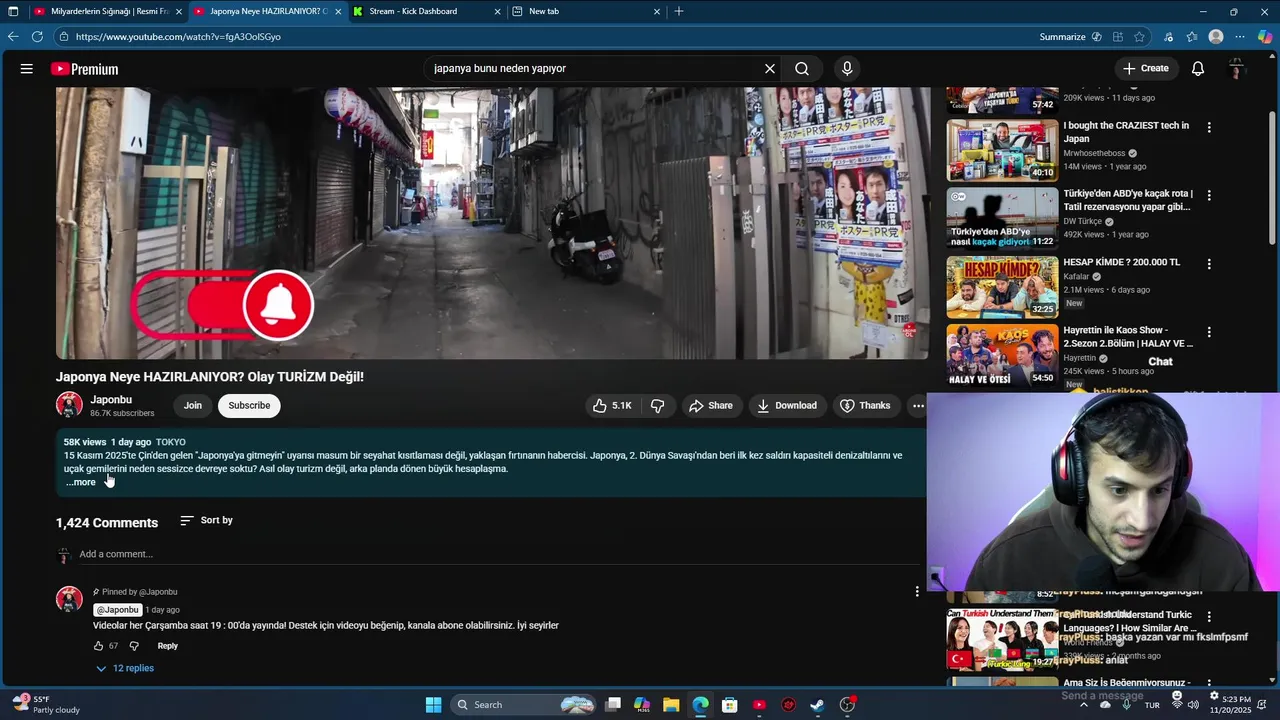The image size is (1280, 720).
Task: Open options for HESAP KİMDE video
Action: pyautogui.click(x=1209, y=264)
